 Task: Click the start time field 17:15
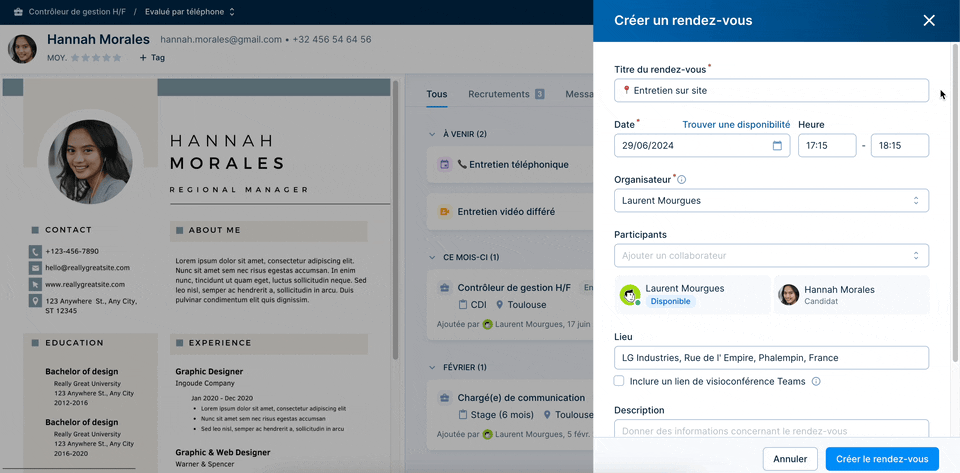(827, 146)
